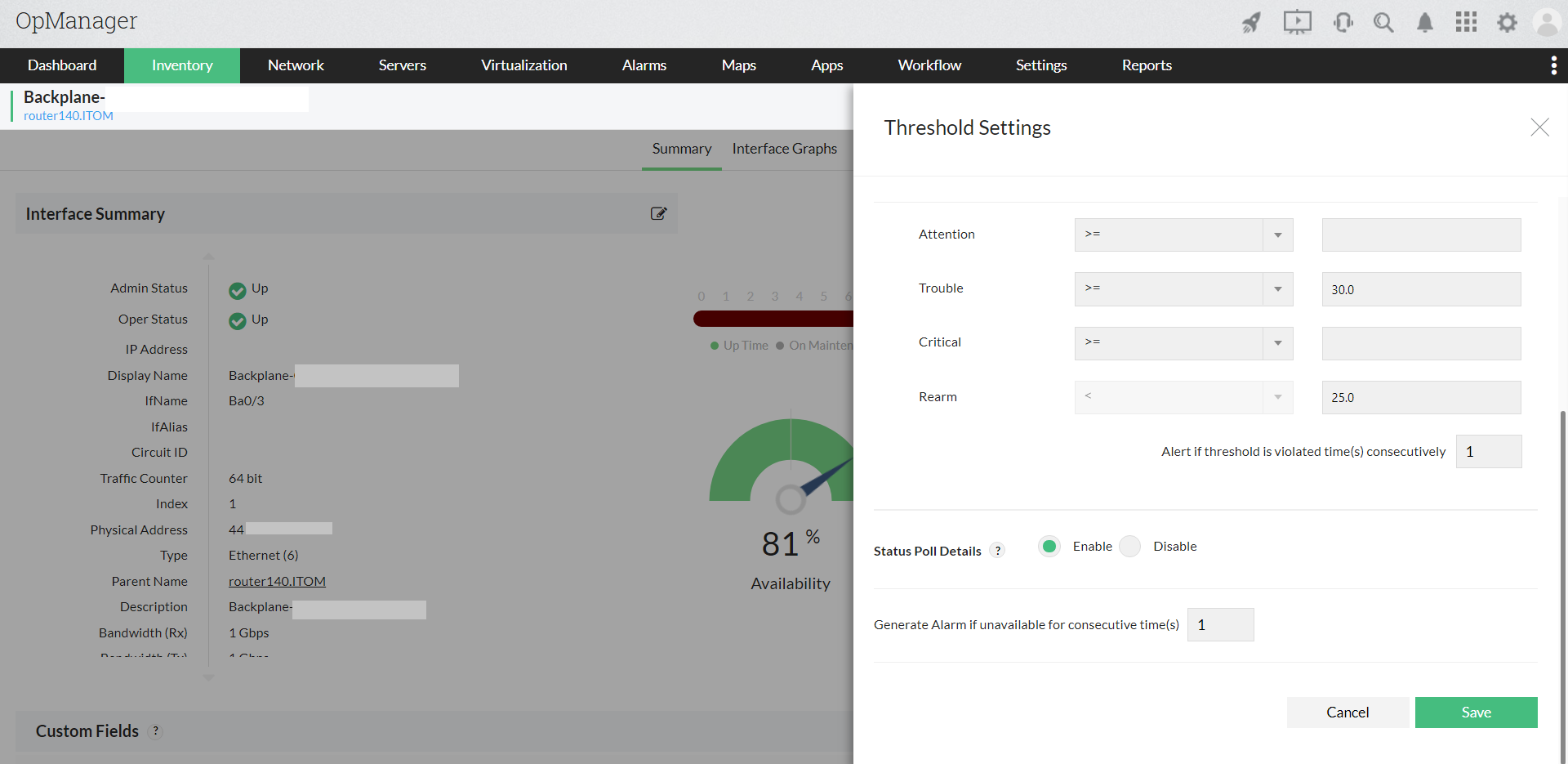This screenshot has height=764, width=1568.
Task: Open the apps grid icon
Action: pos(1467,22)
